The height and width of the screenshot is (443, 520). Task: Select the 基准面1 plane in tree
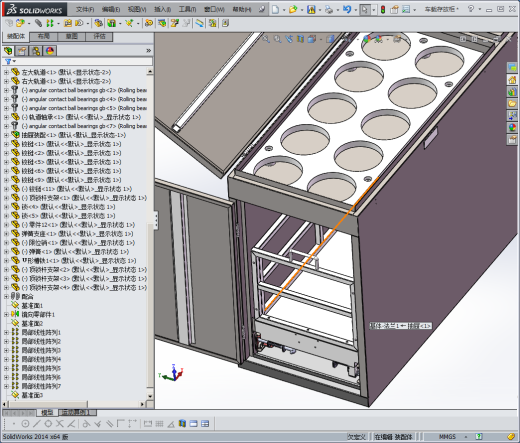click(32, 305)
